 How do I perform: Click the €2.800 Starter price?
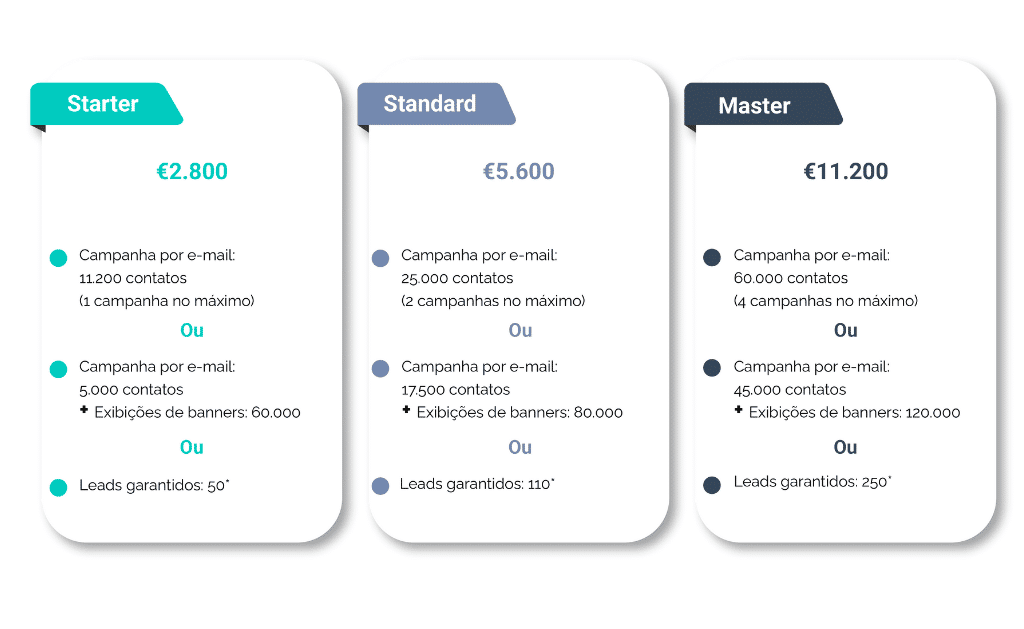(192, 171)
